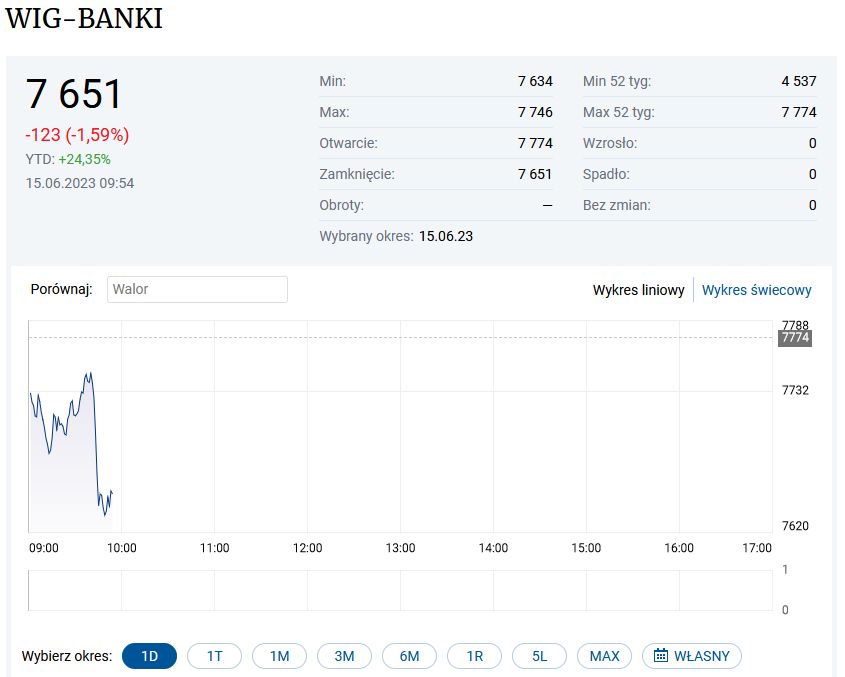Click the Max value 7 746
The width and height of the screenshot is (845, 677).
(535, 112)
